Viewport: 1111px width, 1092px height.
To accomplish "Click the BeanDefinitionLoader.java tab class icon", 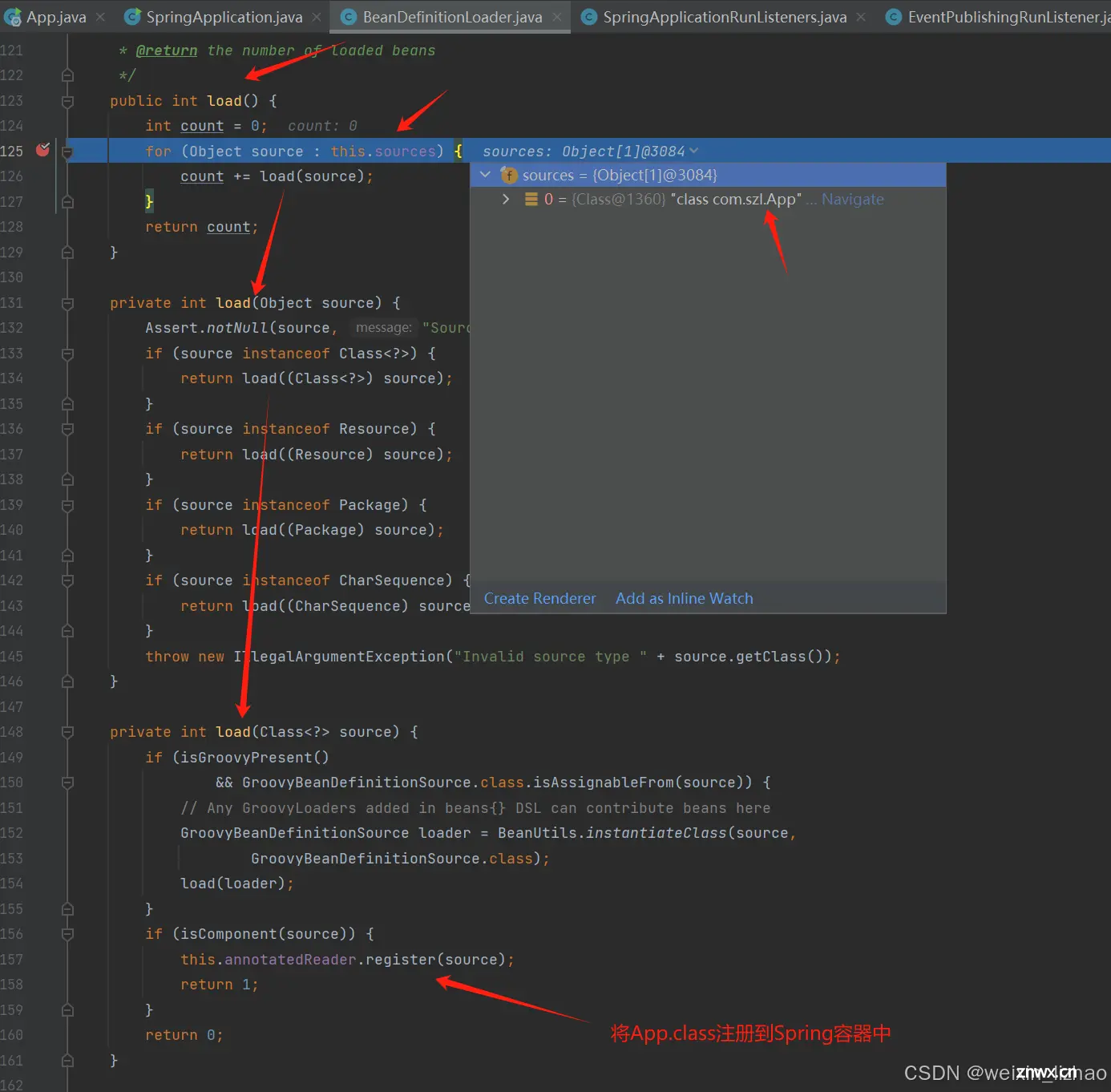I will (x=349, y=17).
